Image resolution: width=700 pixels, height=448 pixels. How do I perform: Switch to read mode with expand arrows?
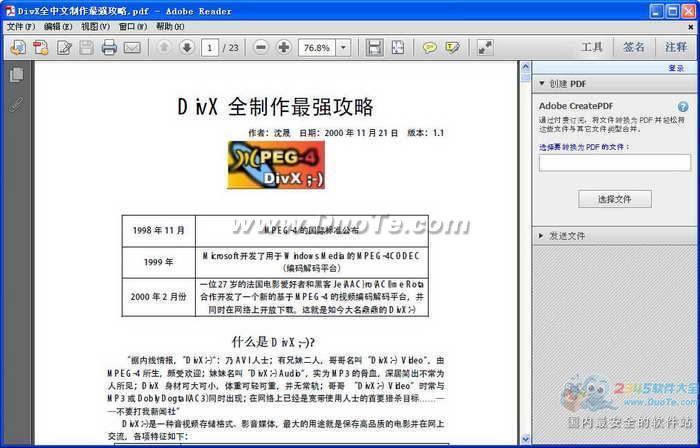485,47
